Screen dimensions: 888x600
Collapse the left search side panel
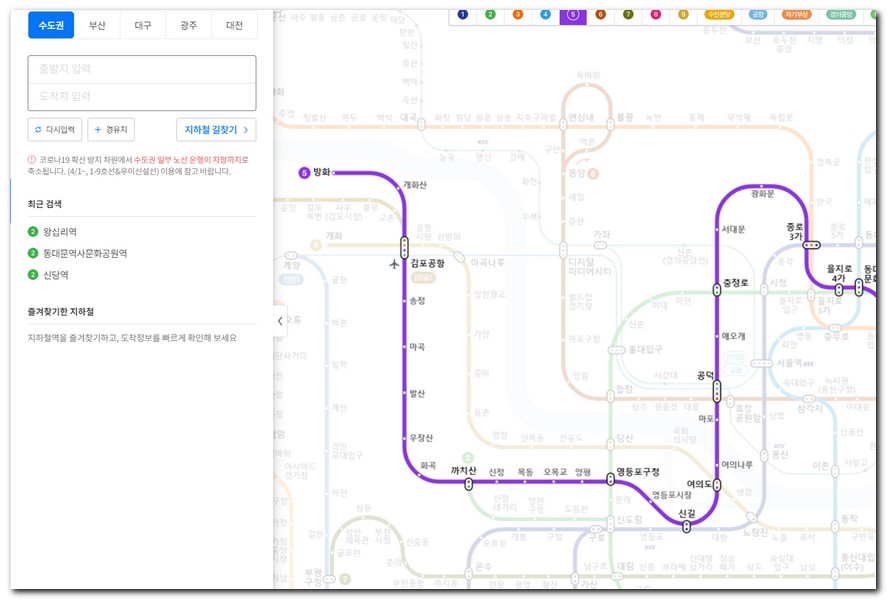click(280, 320)
